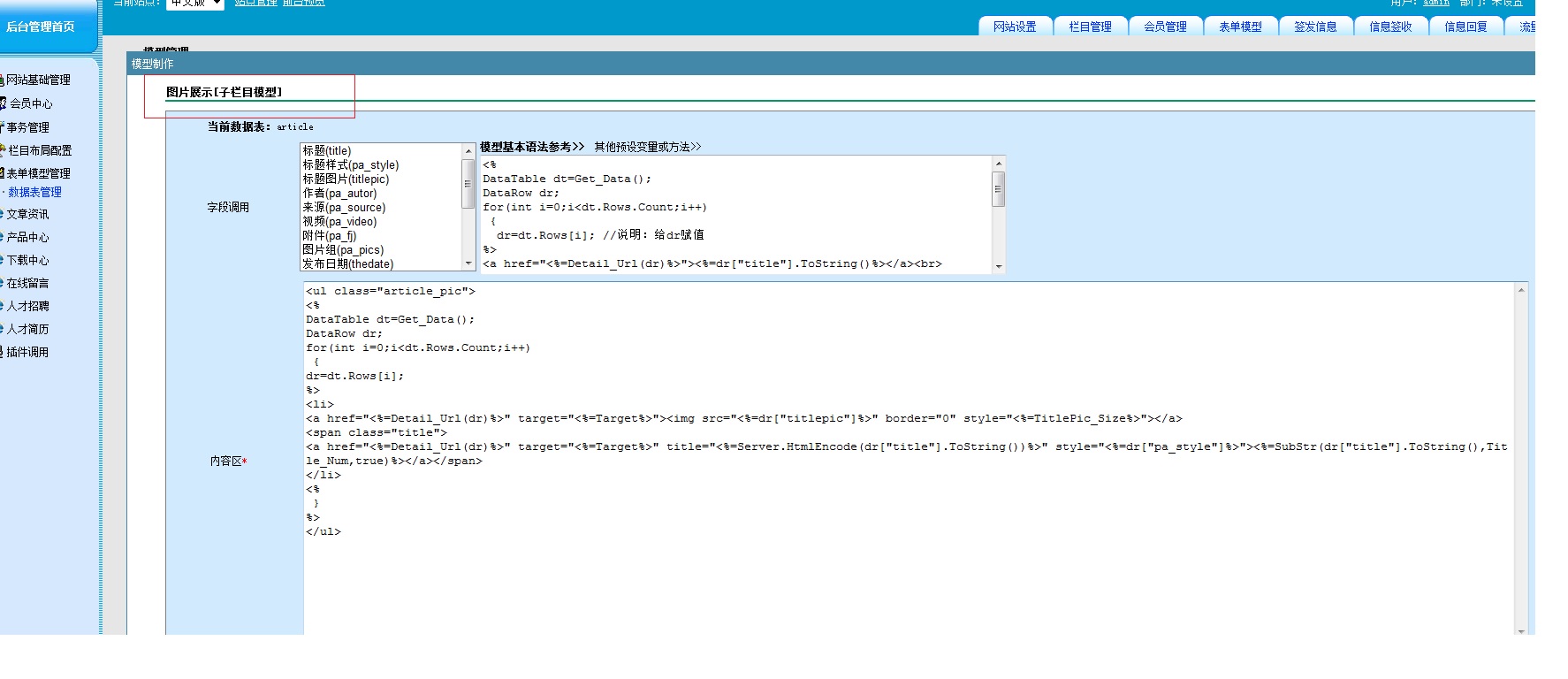1568x679 pixels.
Task: Click the 模型基本语法参考>> link
Action: [x=531, y=148]
